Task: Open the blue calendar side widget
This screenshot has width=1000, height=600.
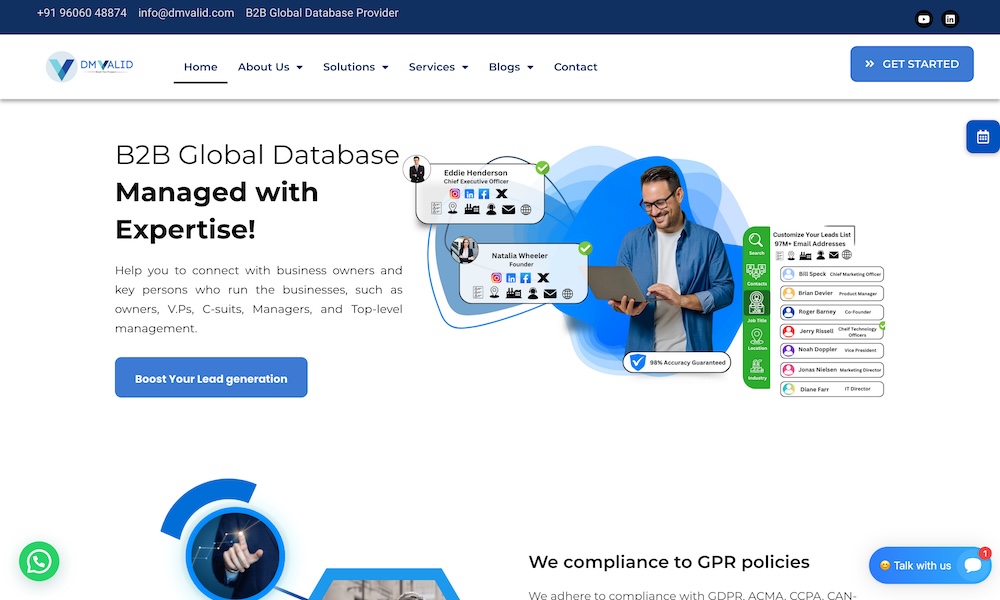Action: pyautogui.click(x=982, y=137)
